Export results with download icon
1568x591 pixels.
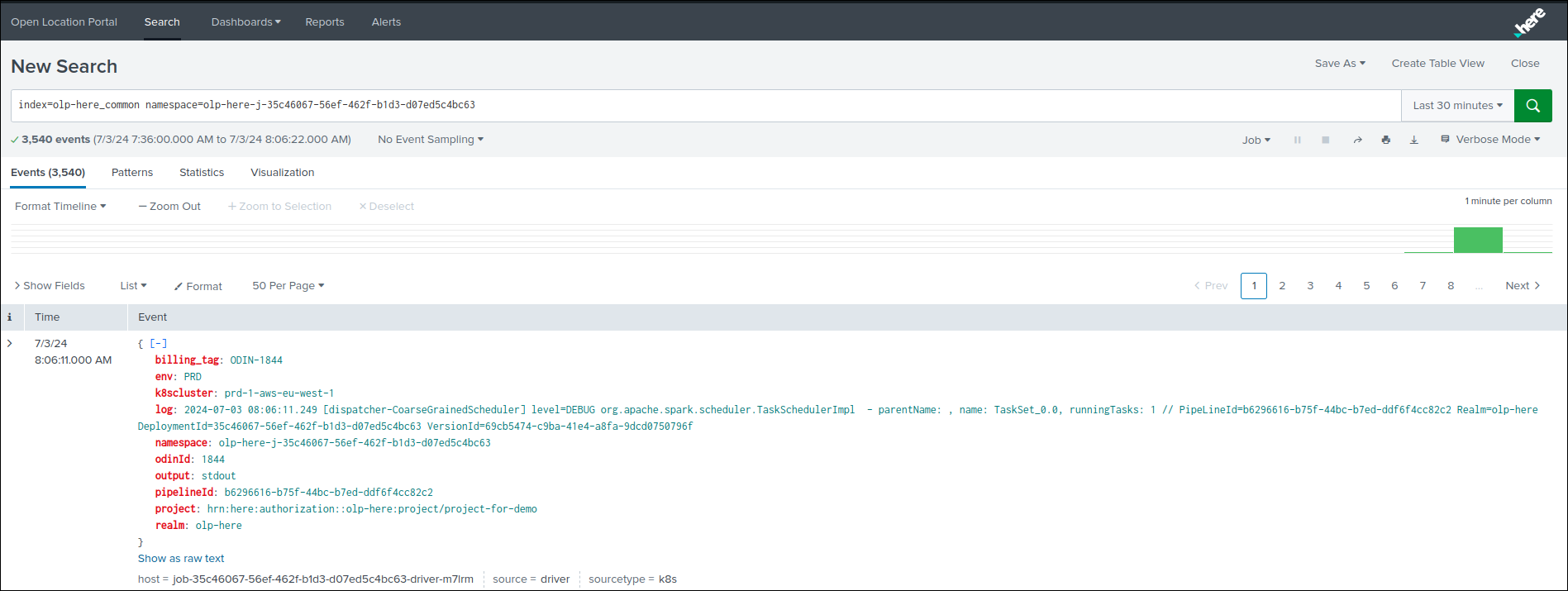[x=1414, y=141]
